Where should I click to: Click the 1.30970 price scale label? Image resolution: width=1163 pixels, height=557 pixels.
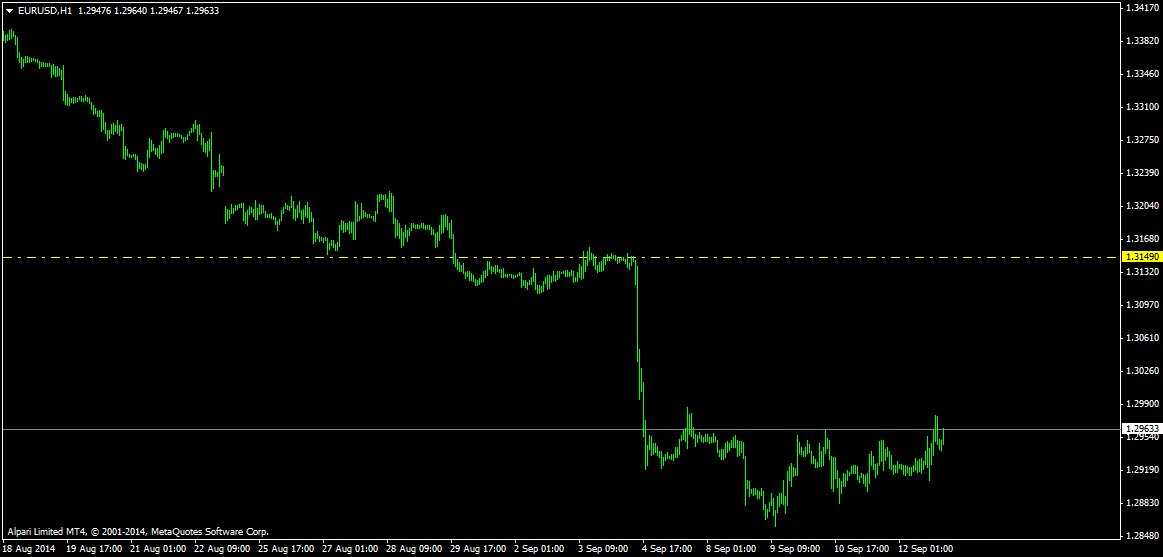coord(1141,305)
